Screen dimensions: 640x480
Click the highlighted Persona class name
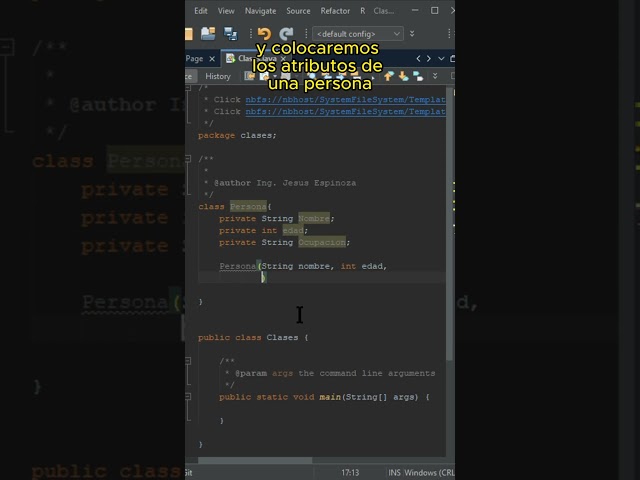pos(248,207)
